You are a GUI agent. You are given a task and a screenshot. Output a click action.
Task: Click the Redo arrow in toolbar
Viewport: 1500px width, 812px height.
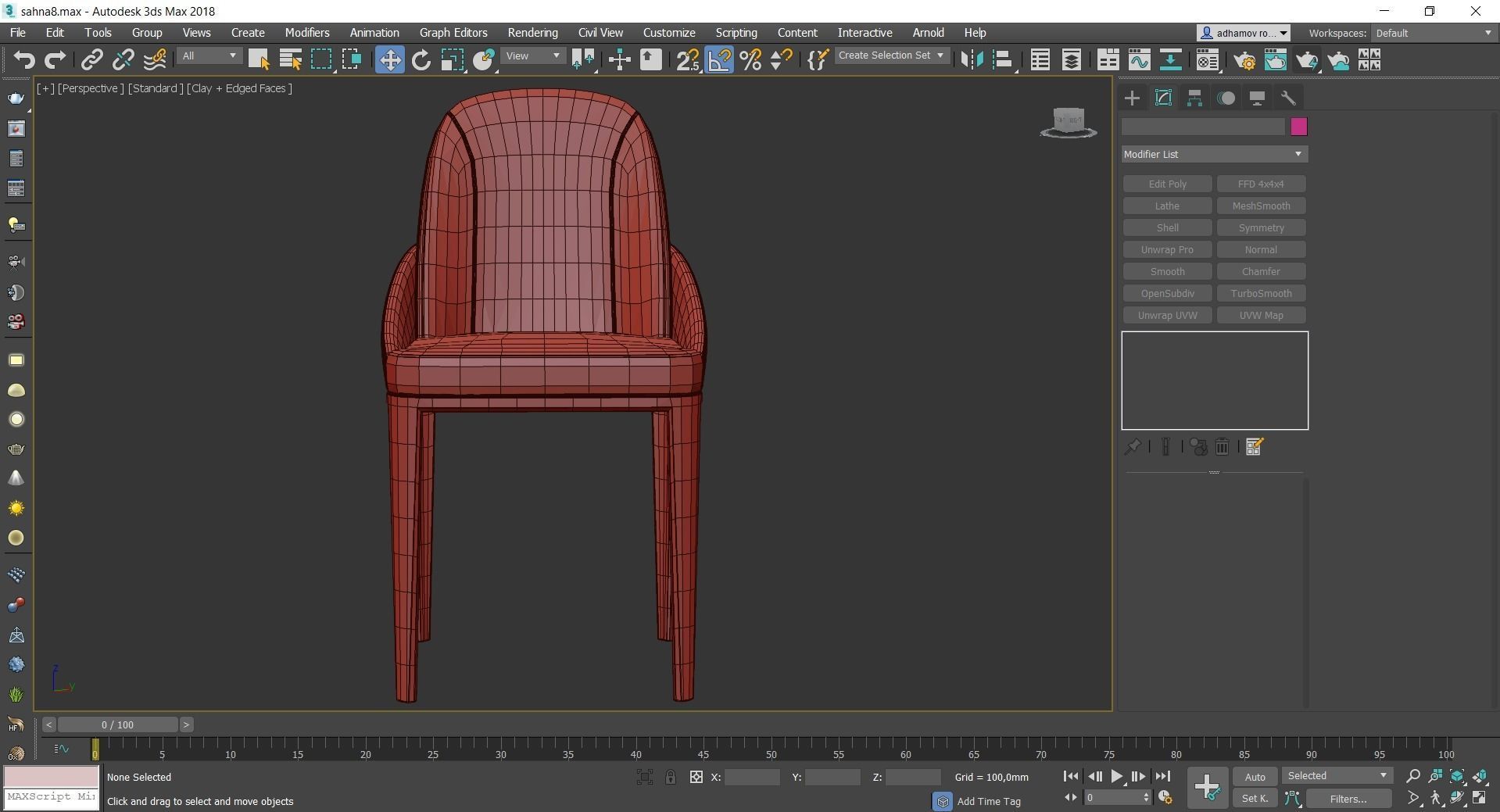[55, 60]
